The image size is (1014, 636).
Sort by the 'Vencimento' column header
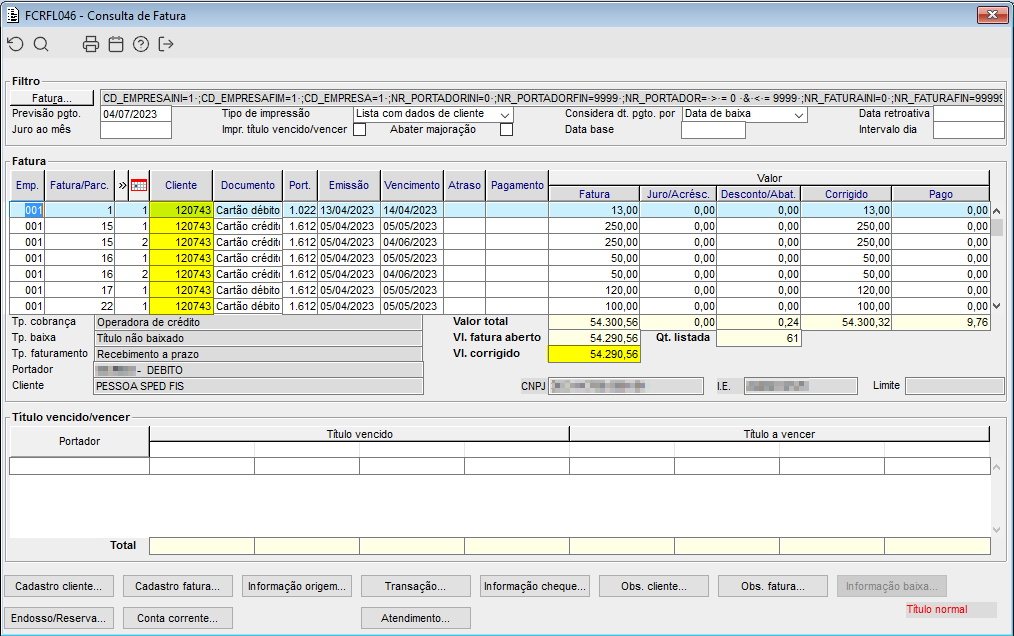pyautogui.click(x=411, y=185)
